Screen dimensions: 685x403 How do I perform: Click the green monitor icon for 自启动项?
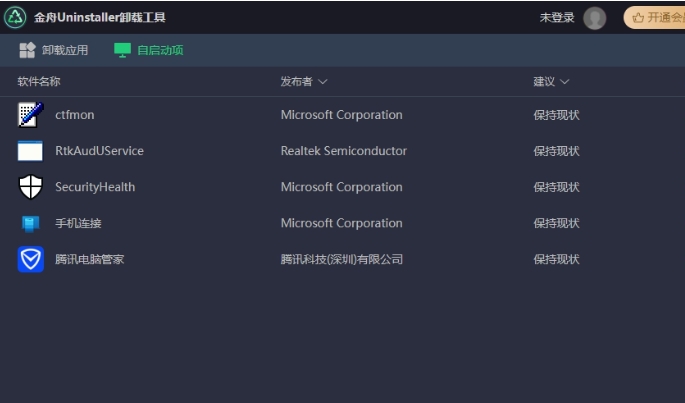[122, 50]
